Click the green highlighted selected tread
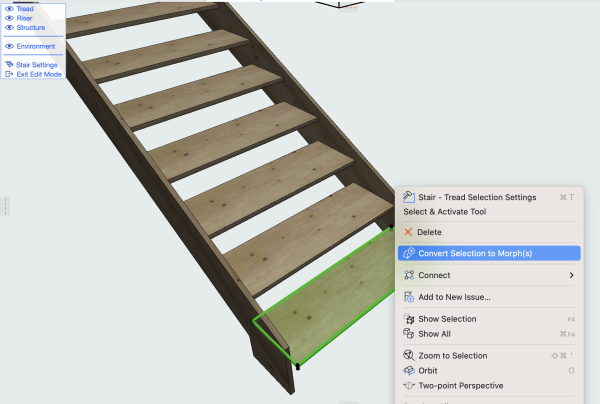The image size is (600, 404). click(330, 300)
